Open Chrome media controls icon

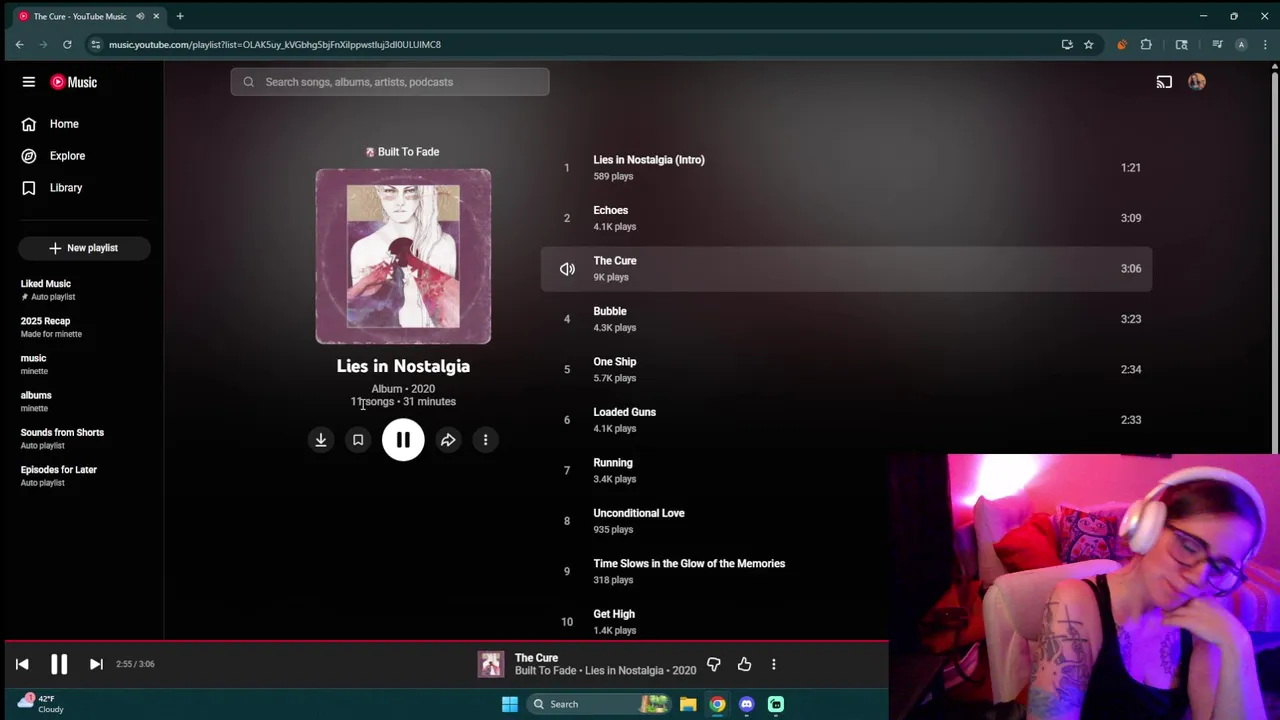1217,44
